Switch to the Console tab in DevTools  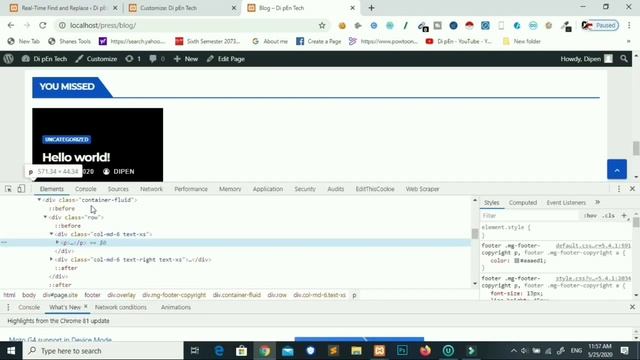(86, 189)
